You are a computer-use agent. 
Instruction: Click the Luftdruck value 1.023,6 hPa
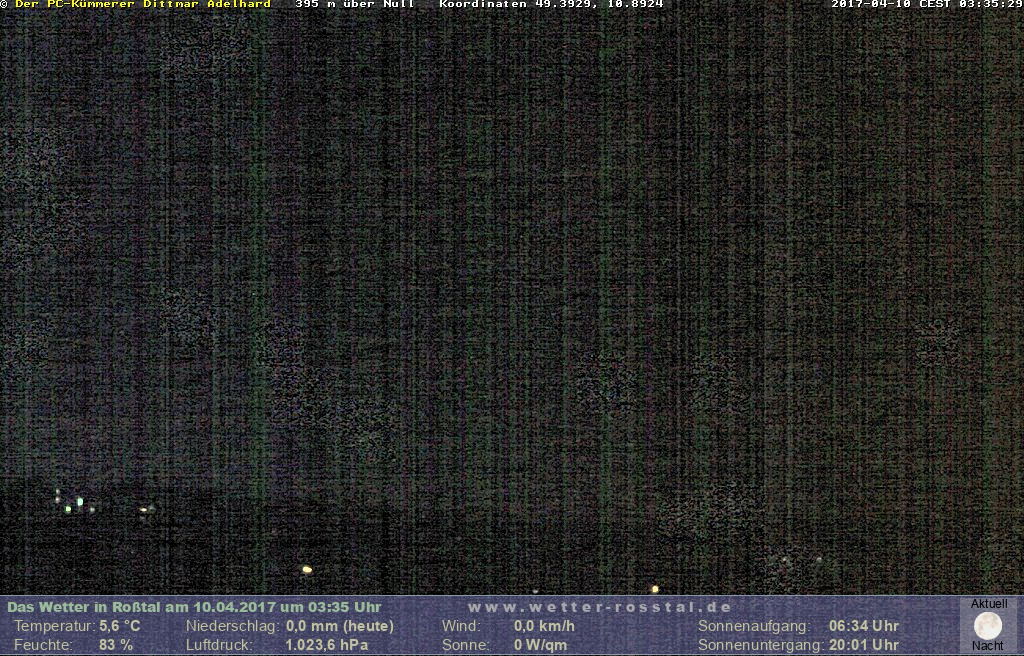[x=327, y=645]
